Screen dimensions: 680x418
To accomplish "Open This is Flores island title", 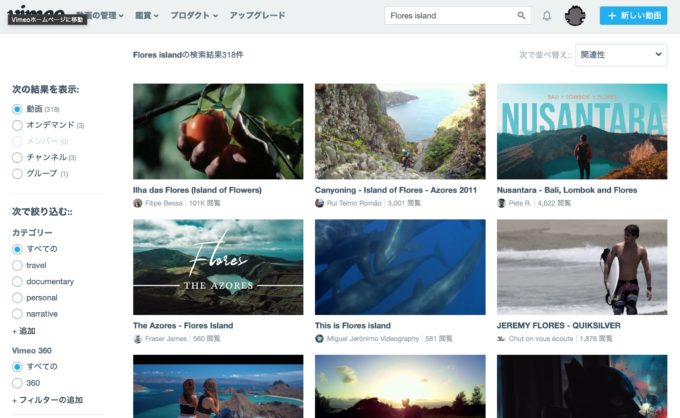I will tap(353, 326).
